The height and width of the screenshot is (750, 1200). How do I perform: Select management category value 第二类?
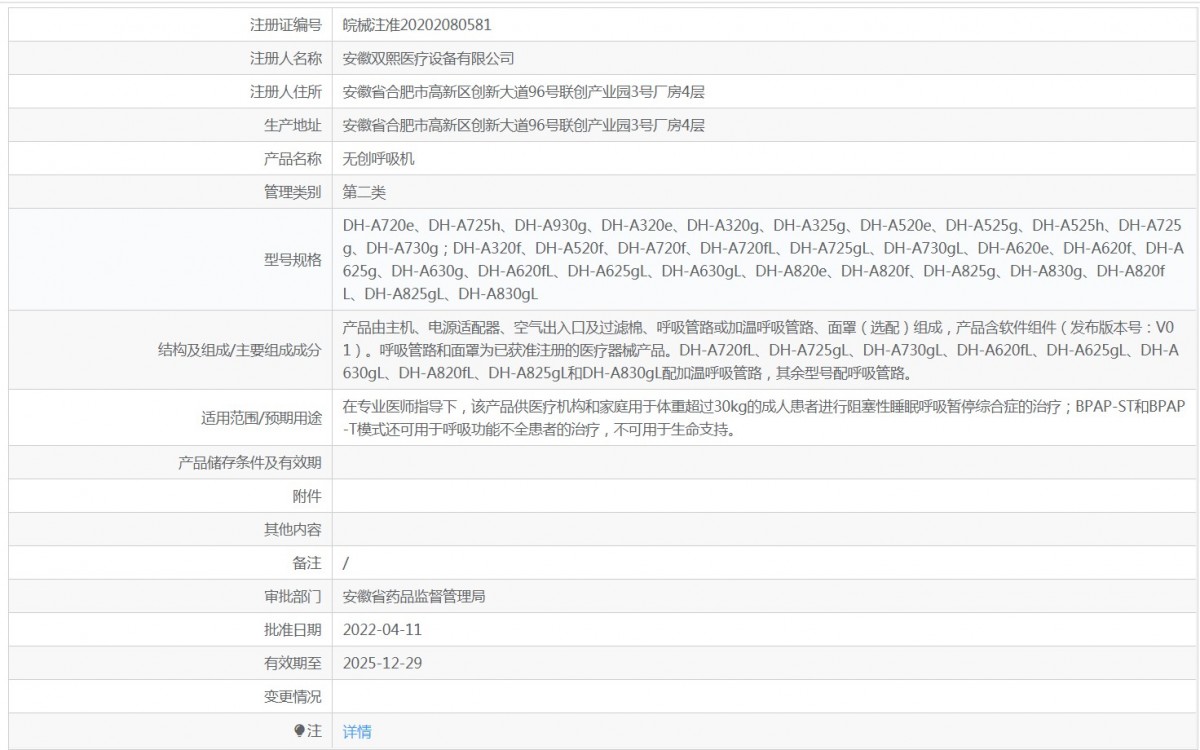364,192
